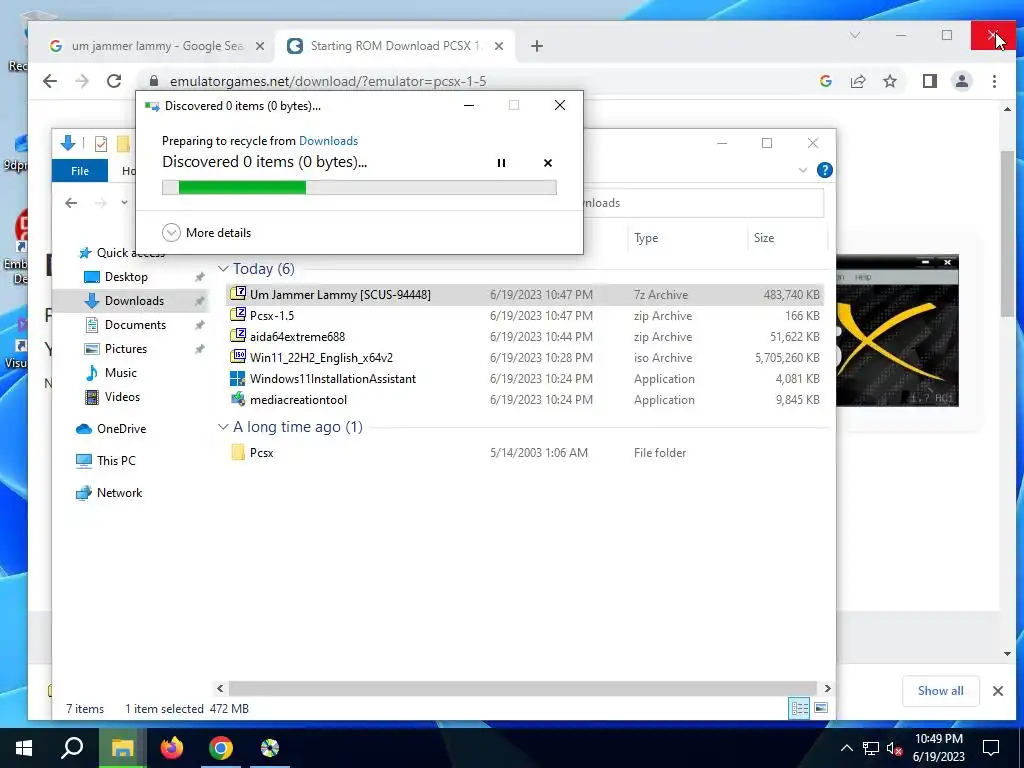Click the Windows11InstallationAssistant app icon

click(238, 379)
